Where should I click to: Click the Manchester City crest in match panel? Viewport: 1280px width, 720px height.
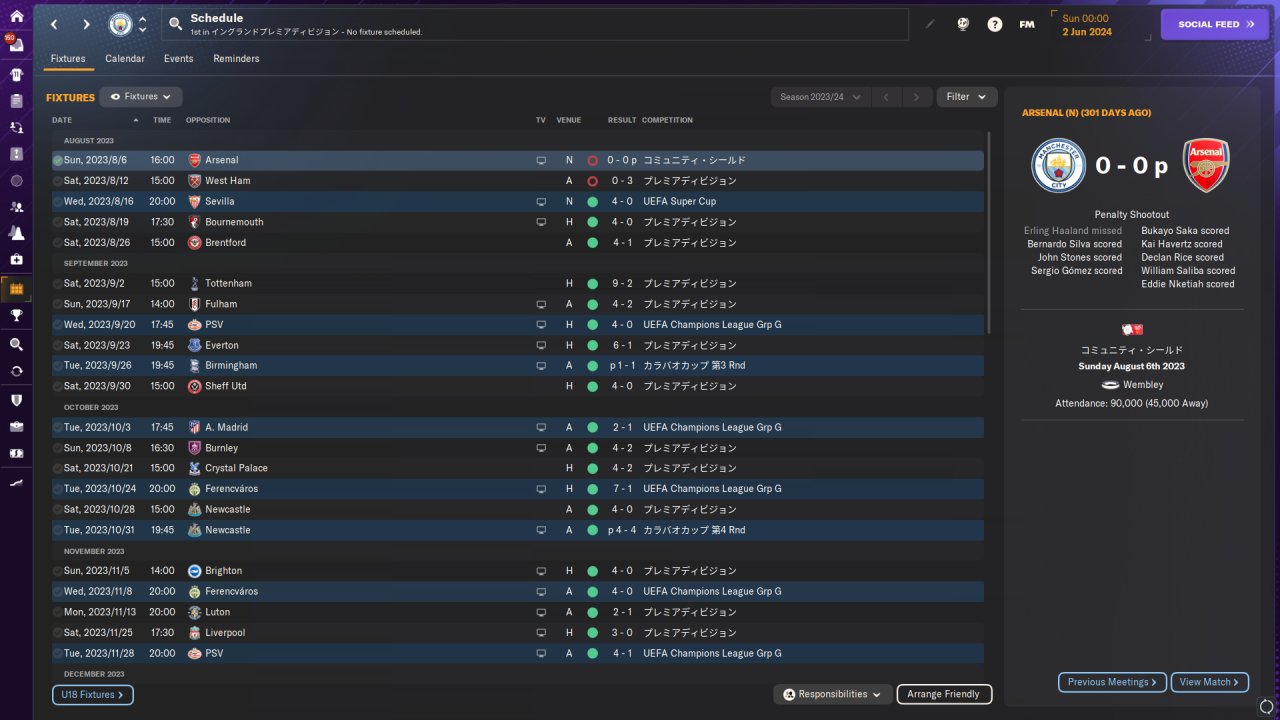[x=1058, y=165]
